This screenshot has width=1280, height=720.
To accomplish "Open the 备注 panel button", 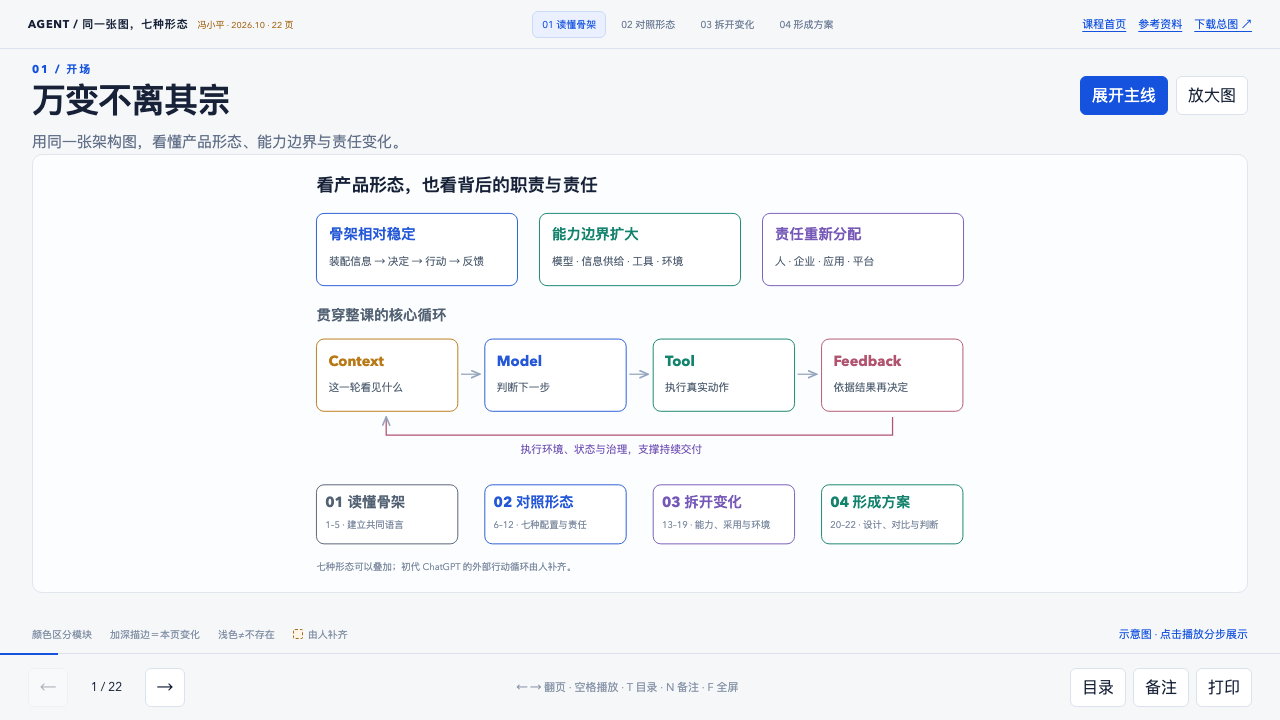I will pos(1161,687).
